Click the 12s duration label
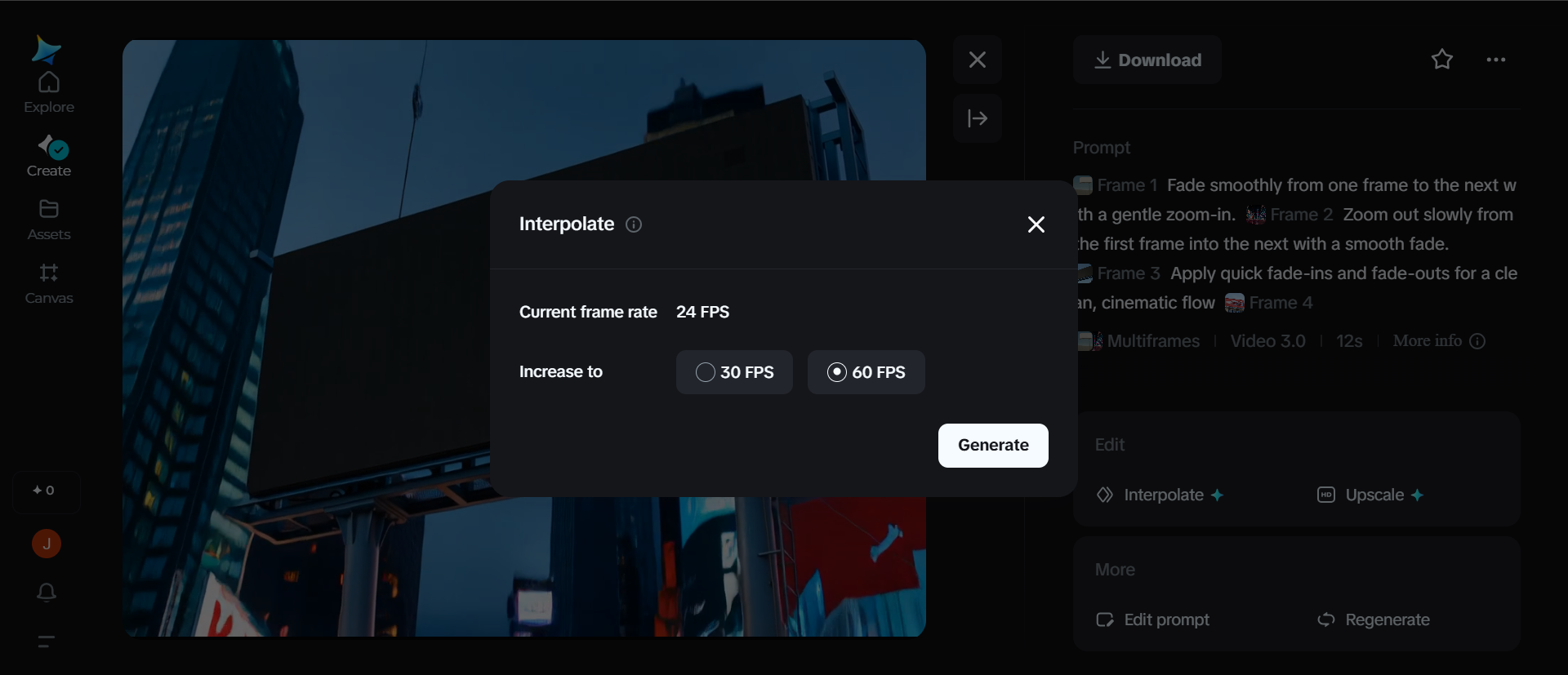The image size is (1568, 675). point(1349,341)
